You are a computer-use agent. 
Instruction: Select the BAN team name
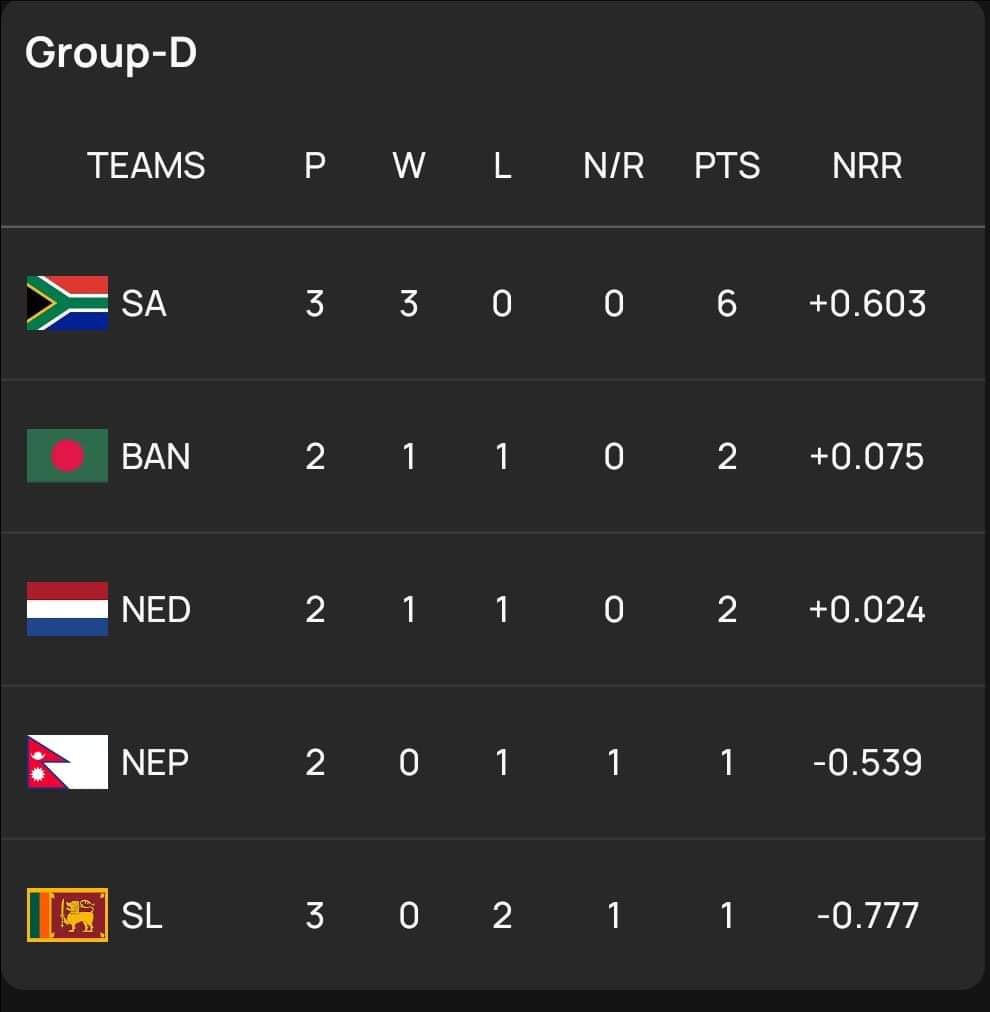pos(155,456)
